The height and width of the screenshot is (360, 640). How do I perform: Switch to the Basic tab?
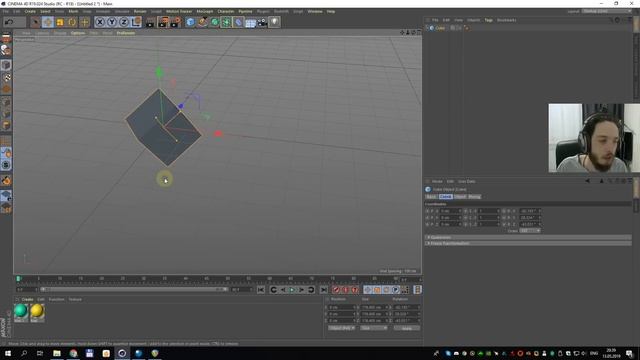coord(431,197)
